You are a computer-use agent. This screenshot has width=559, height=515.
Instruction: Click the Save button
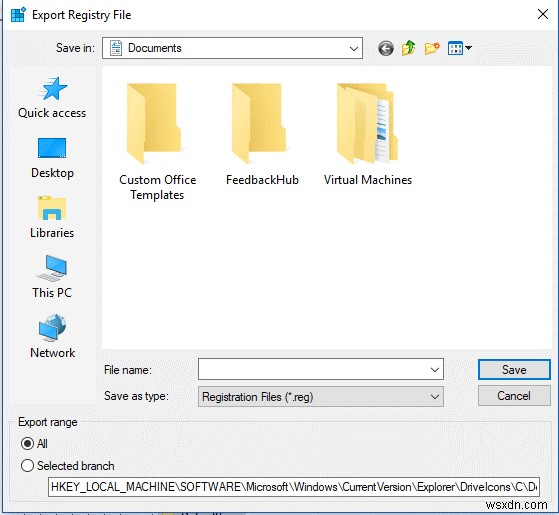tap(514, 370)
